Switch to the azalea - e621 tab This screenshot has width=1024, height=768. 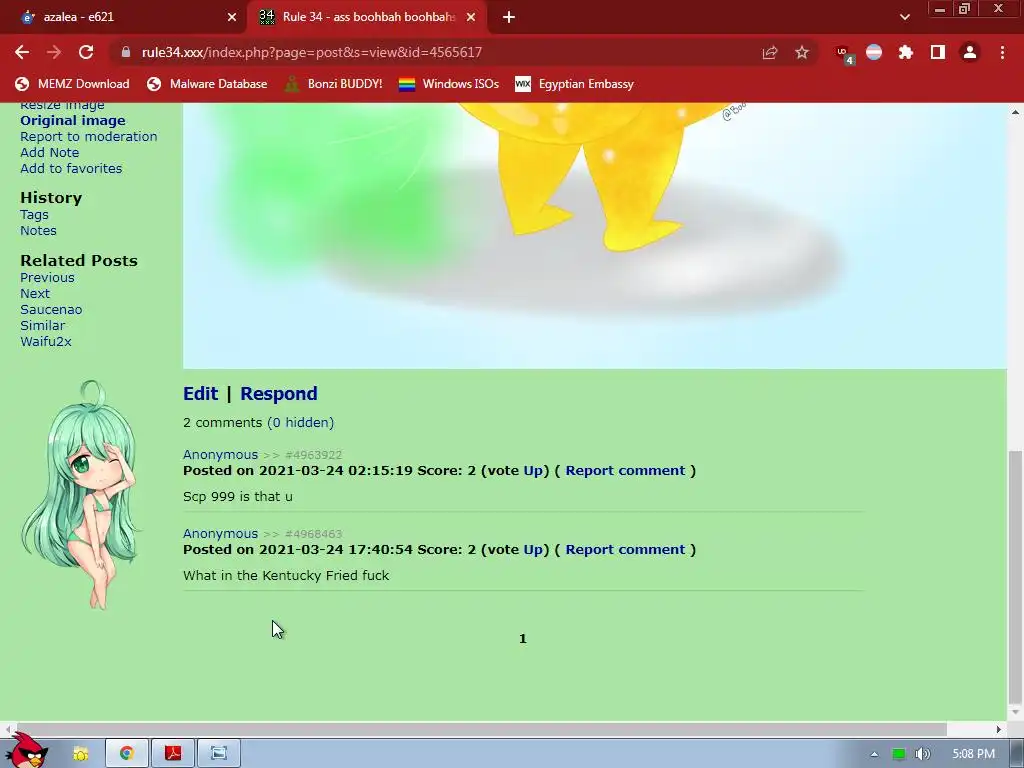[124, 17]
